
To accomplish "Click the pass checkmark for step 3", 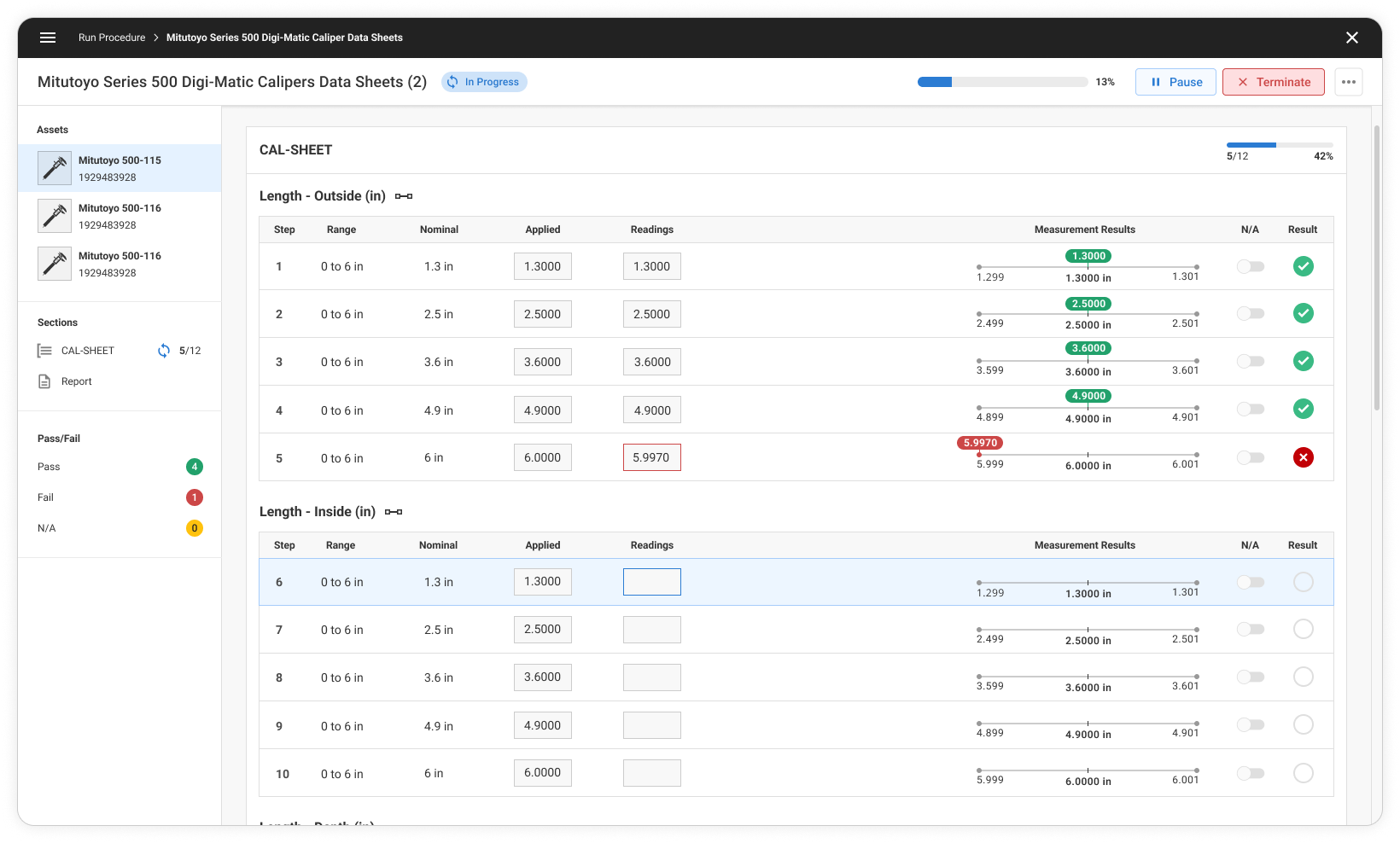I will point(1304,361).
